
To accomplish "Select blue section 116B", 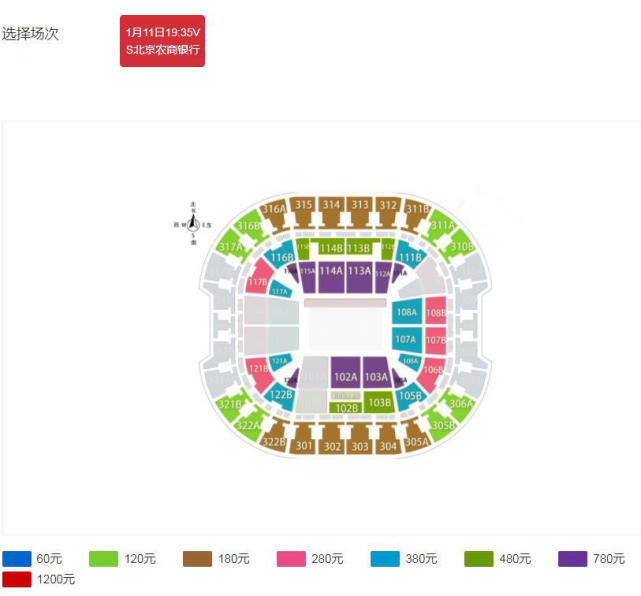I will coord(281,255).
